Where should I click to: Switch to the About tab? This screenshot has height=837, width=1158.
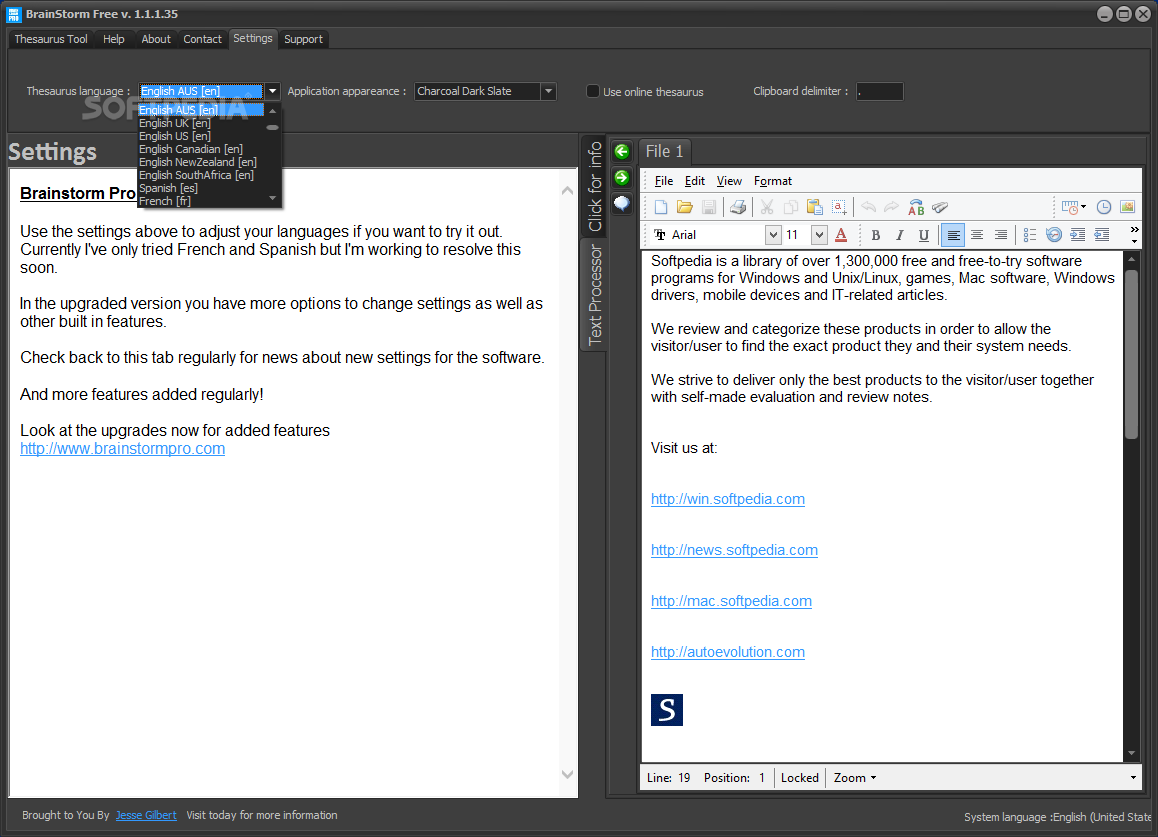156,39
